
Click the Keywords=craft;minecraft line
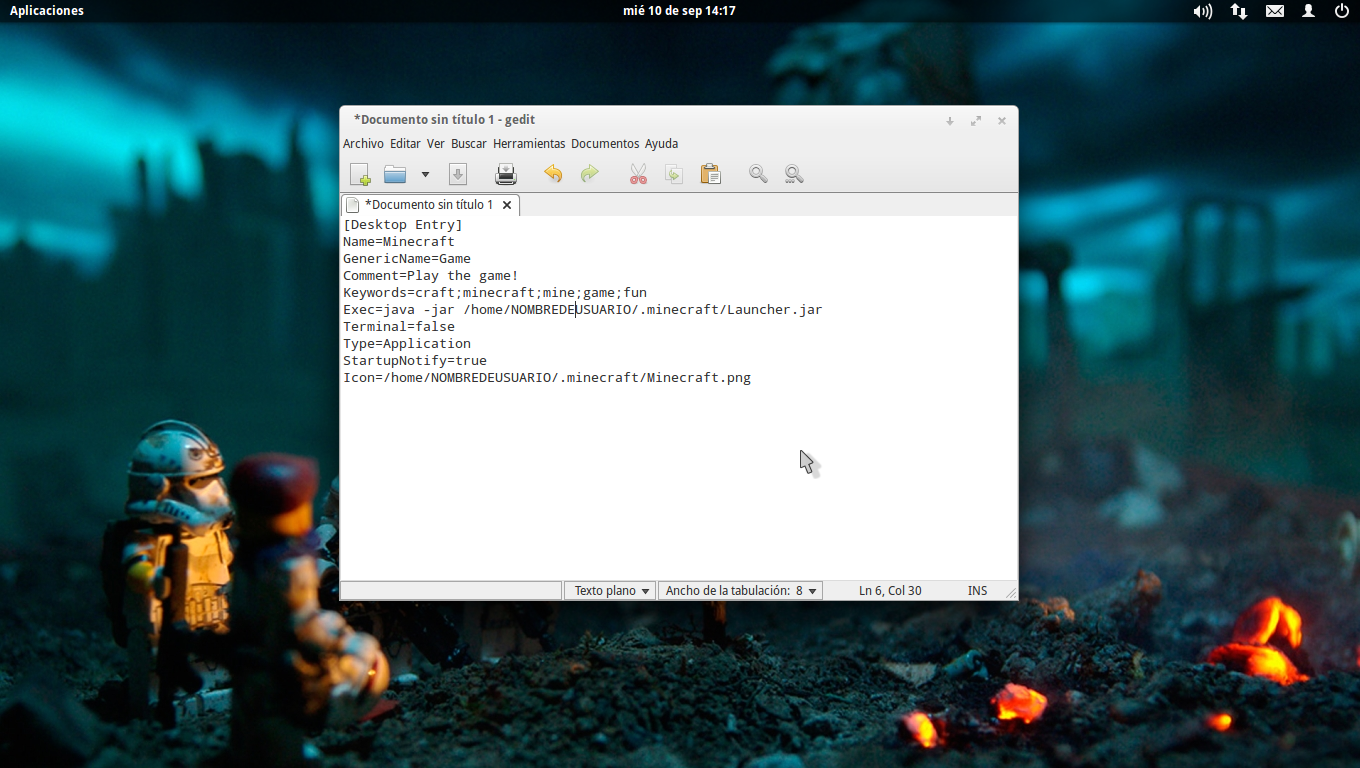[495, 293]
